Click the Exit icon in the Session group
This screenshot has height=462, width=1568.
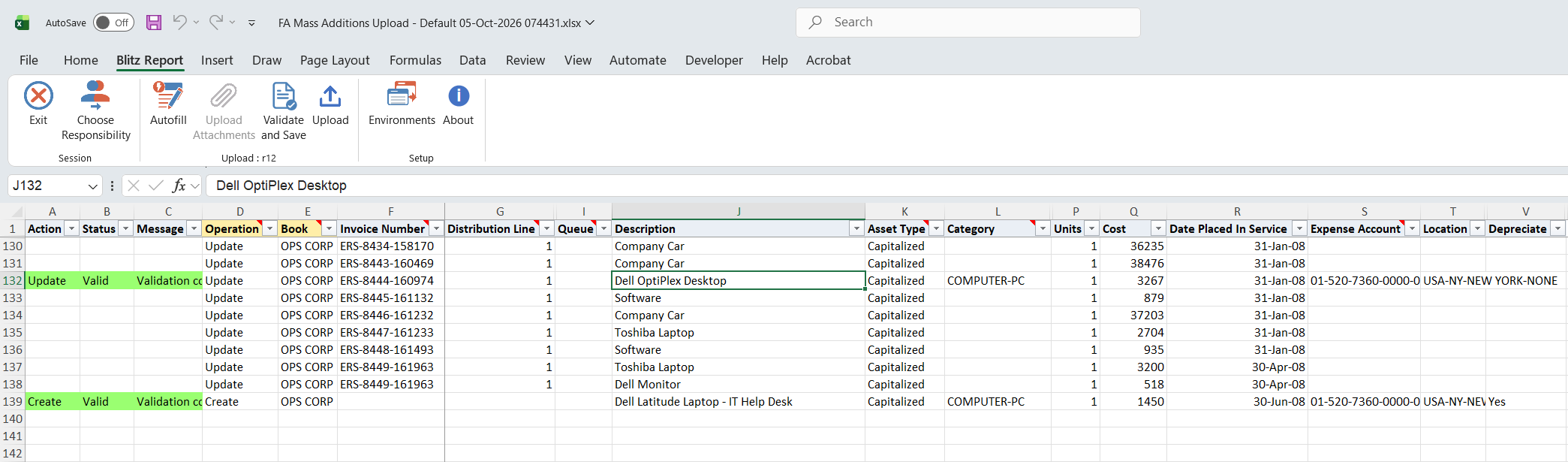(x=38, y=96)
